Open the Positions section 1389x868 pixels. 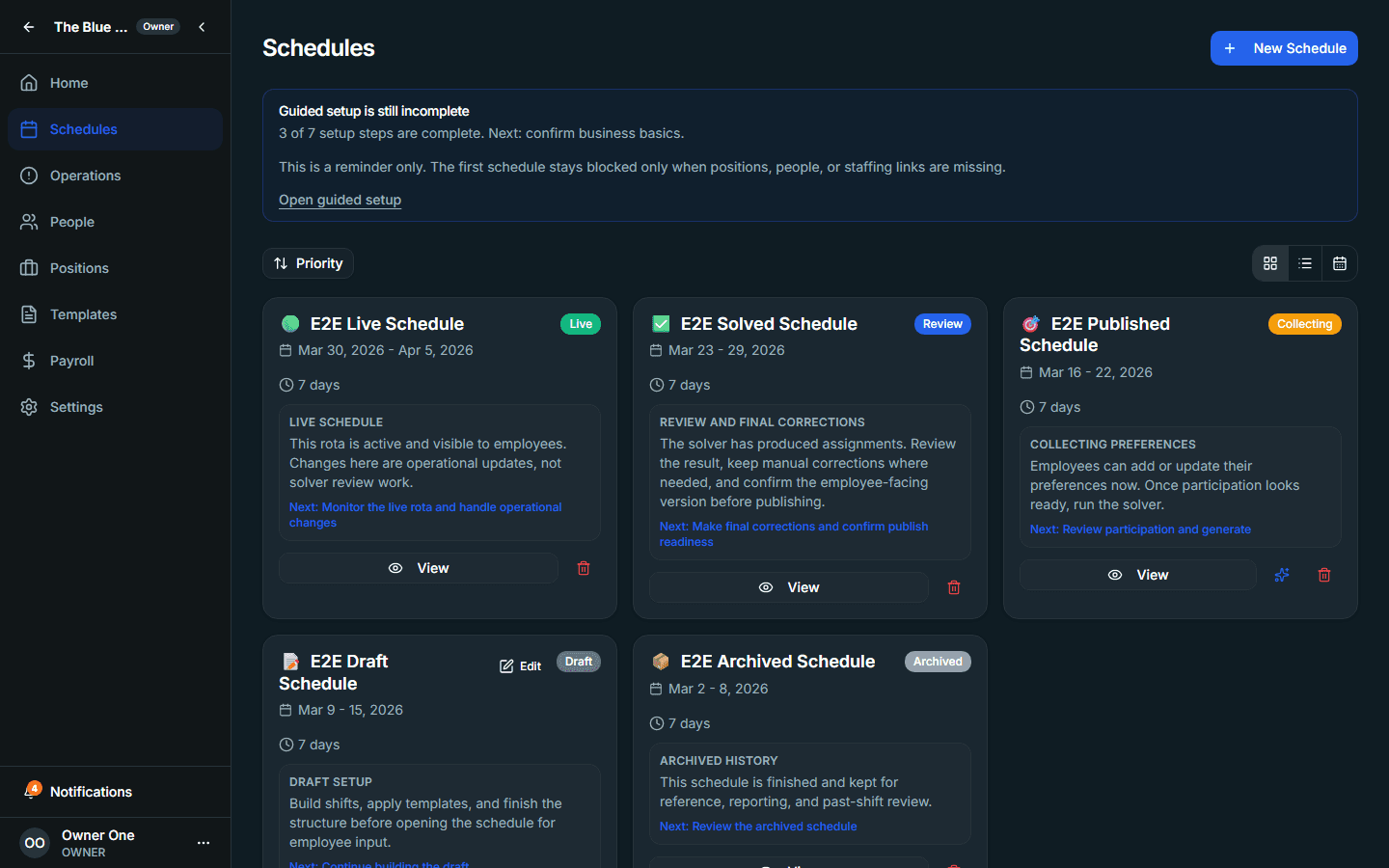(115, 268)
